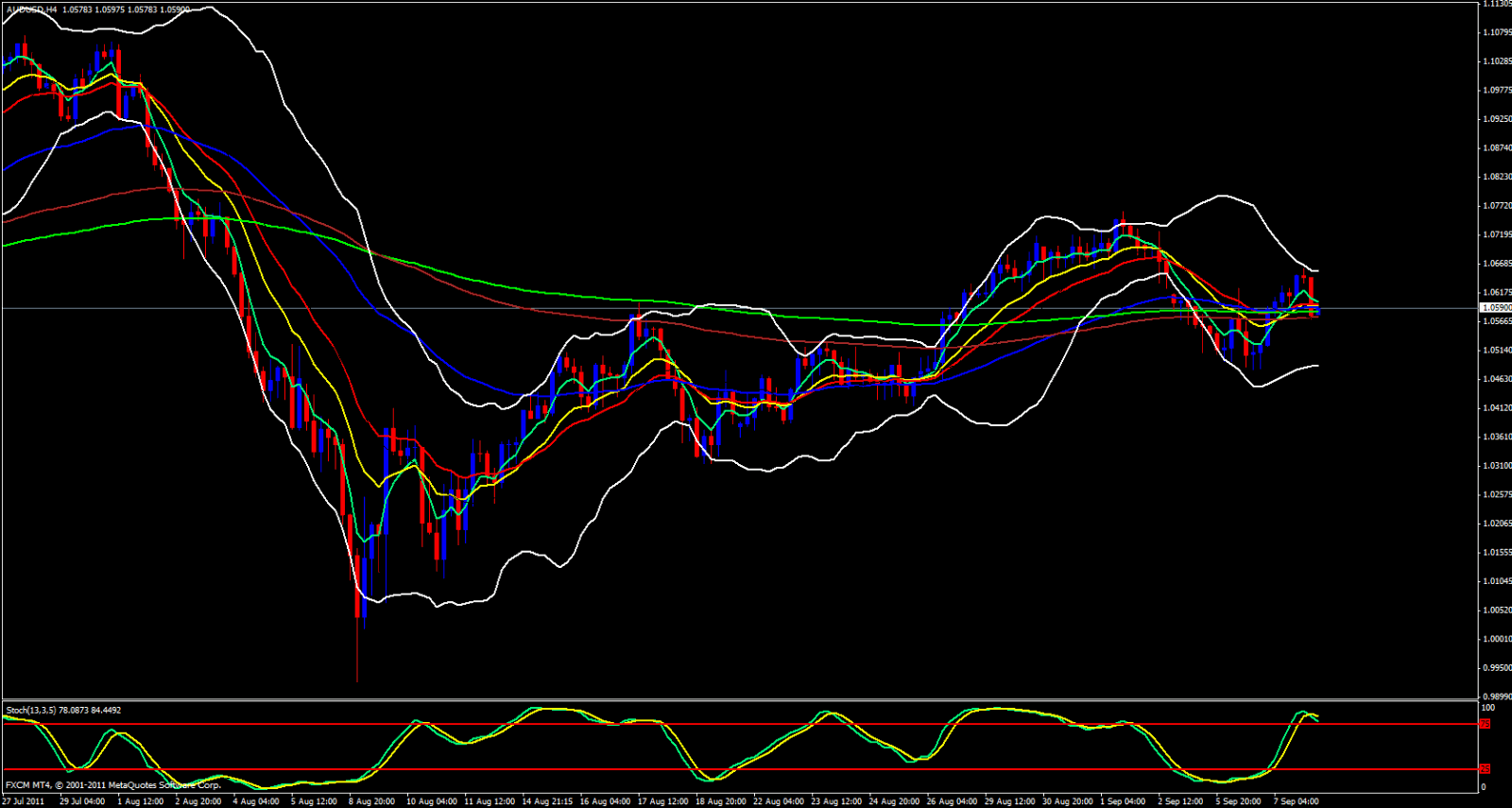
Task: Click the 14 Aug 21:15 time label
Action: coord(547,801)
